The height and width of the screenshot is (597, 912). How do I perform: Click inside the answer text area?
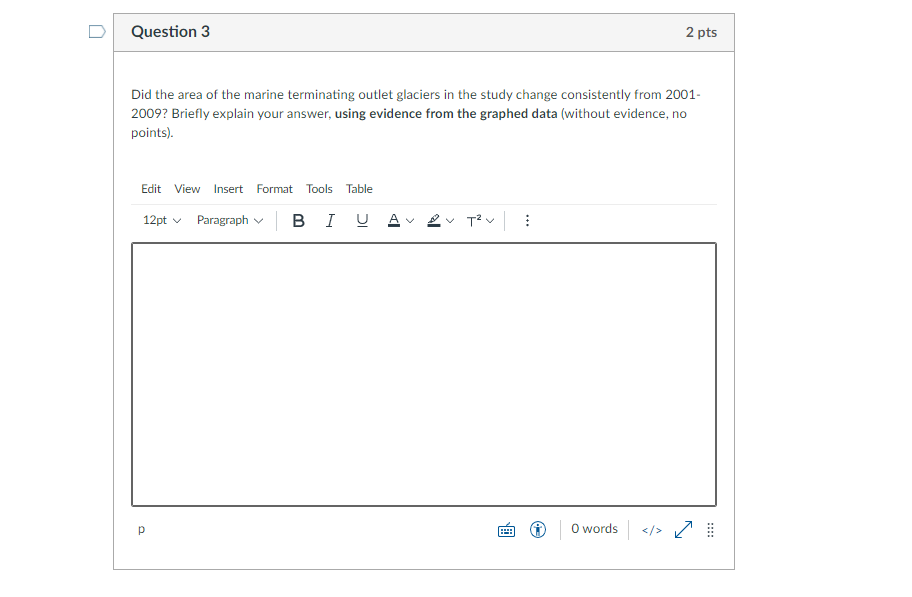(x=424, y=375)
